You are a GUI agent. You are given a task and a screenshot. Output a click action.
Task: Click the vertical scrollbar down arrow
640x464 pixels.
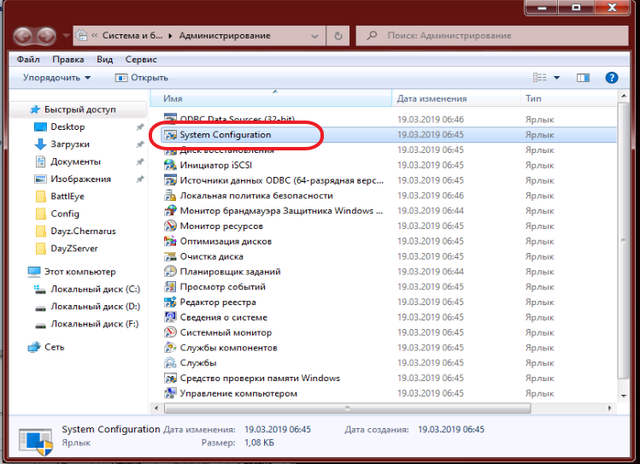(x=623, y=395)
